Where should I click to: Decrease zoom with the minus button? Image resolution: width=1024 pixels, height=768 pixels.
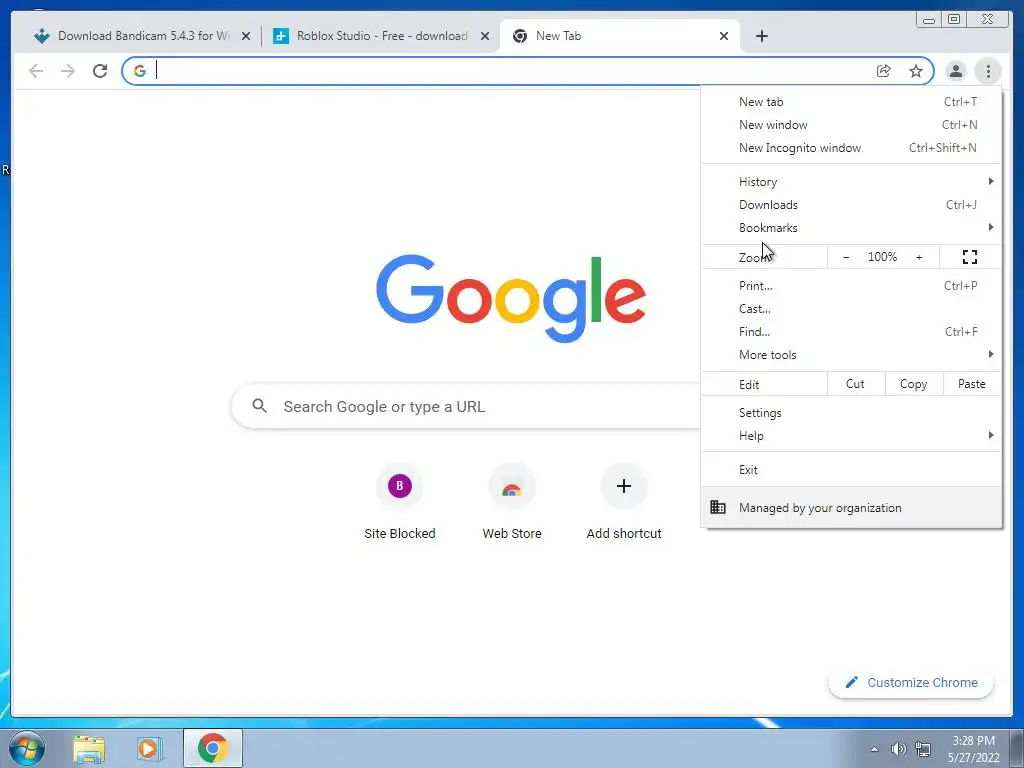846,257
